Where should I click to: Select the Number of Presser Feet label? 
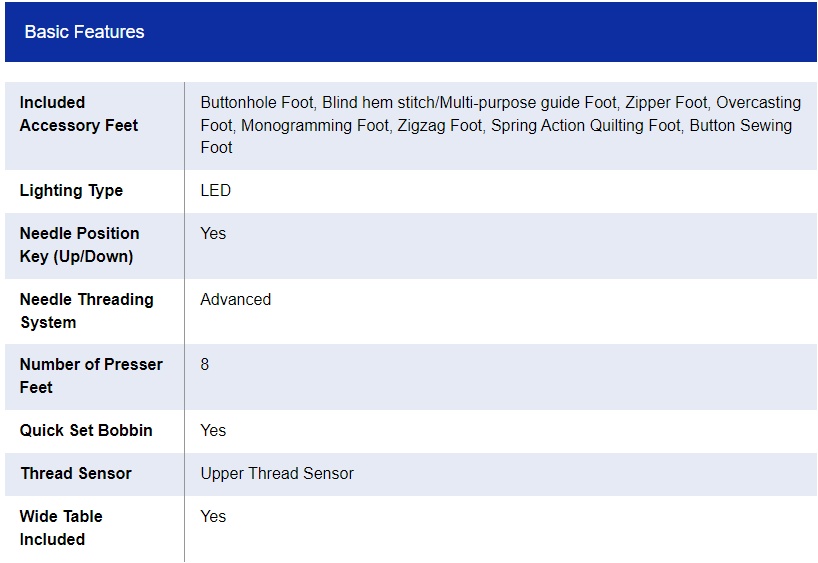(x=90, y=376)
